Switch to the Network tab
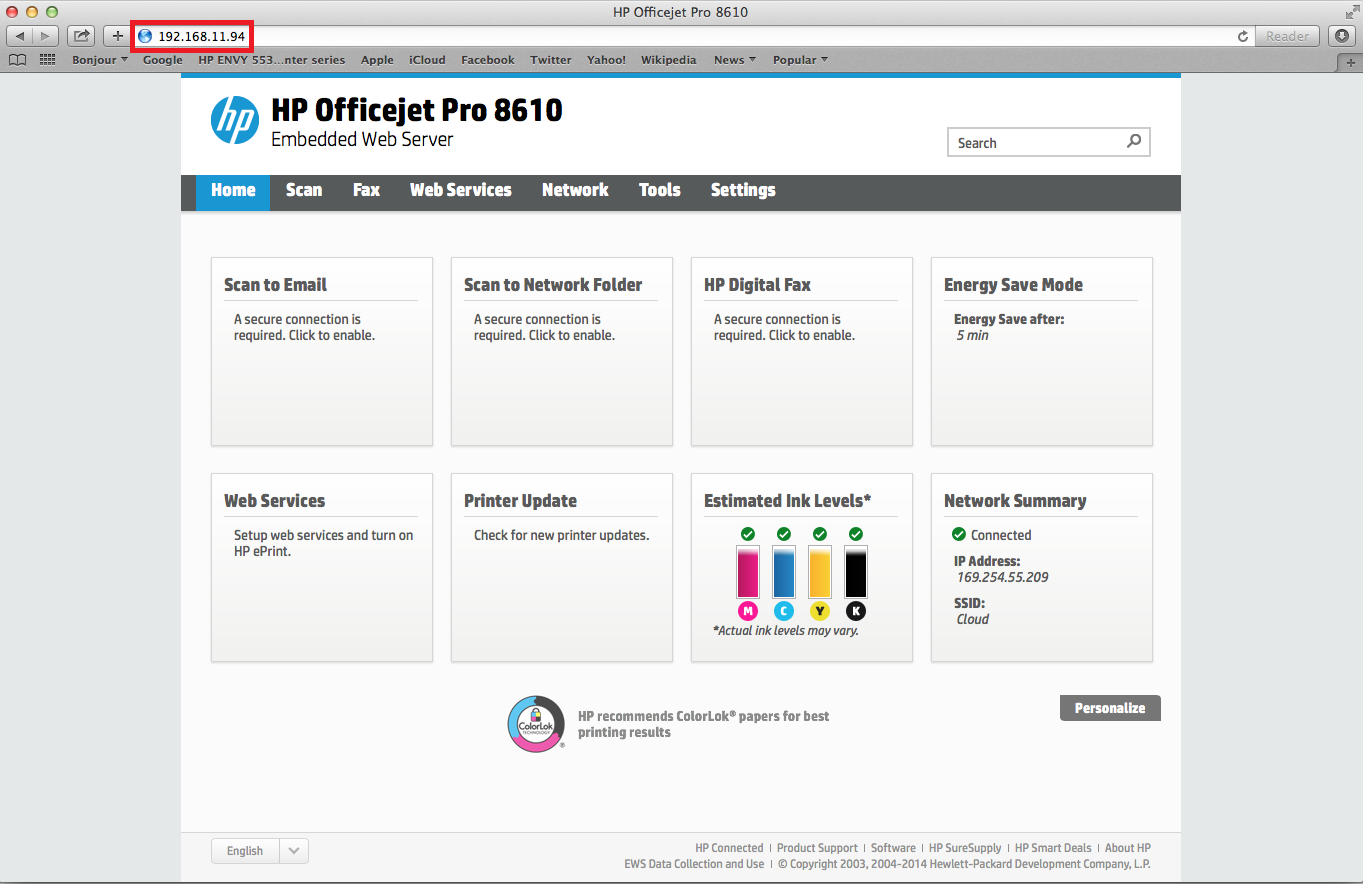This screenshot has height=884, width=1363. [x=575, y=190]
